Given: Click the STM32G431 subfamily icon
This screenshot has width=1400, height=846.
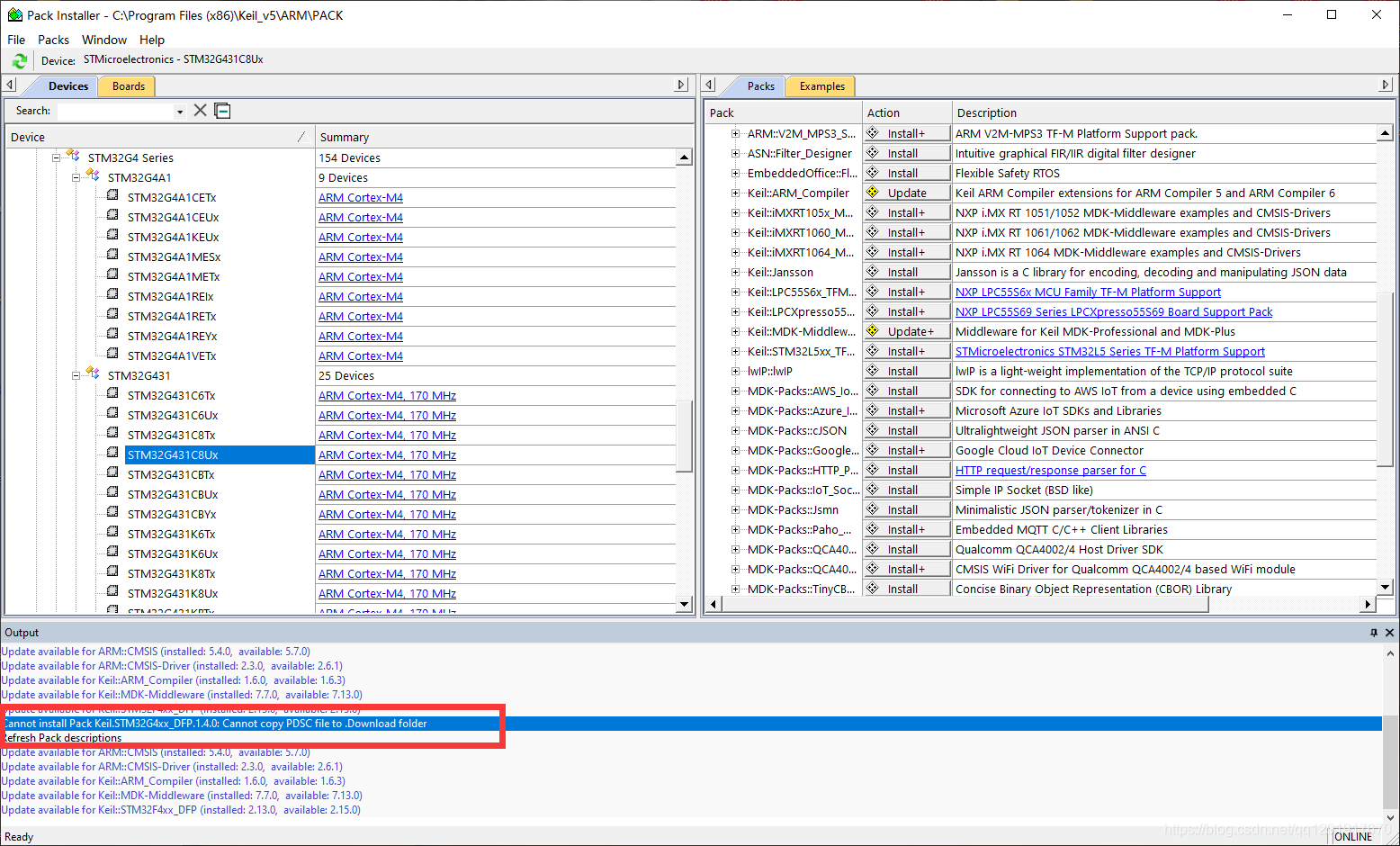Looking at the screenshot, I should pos(93,373).
